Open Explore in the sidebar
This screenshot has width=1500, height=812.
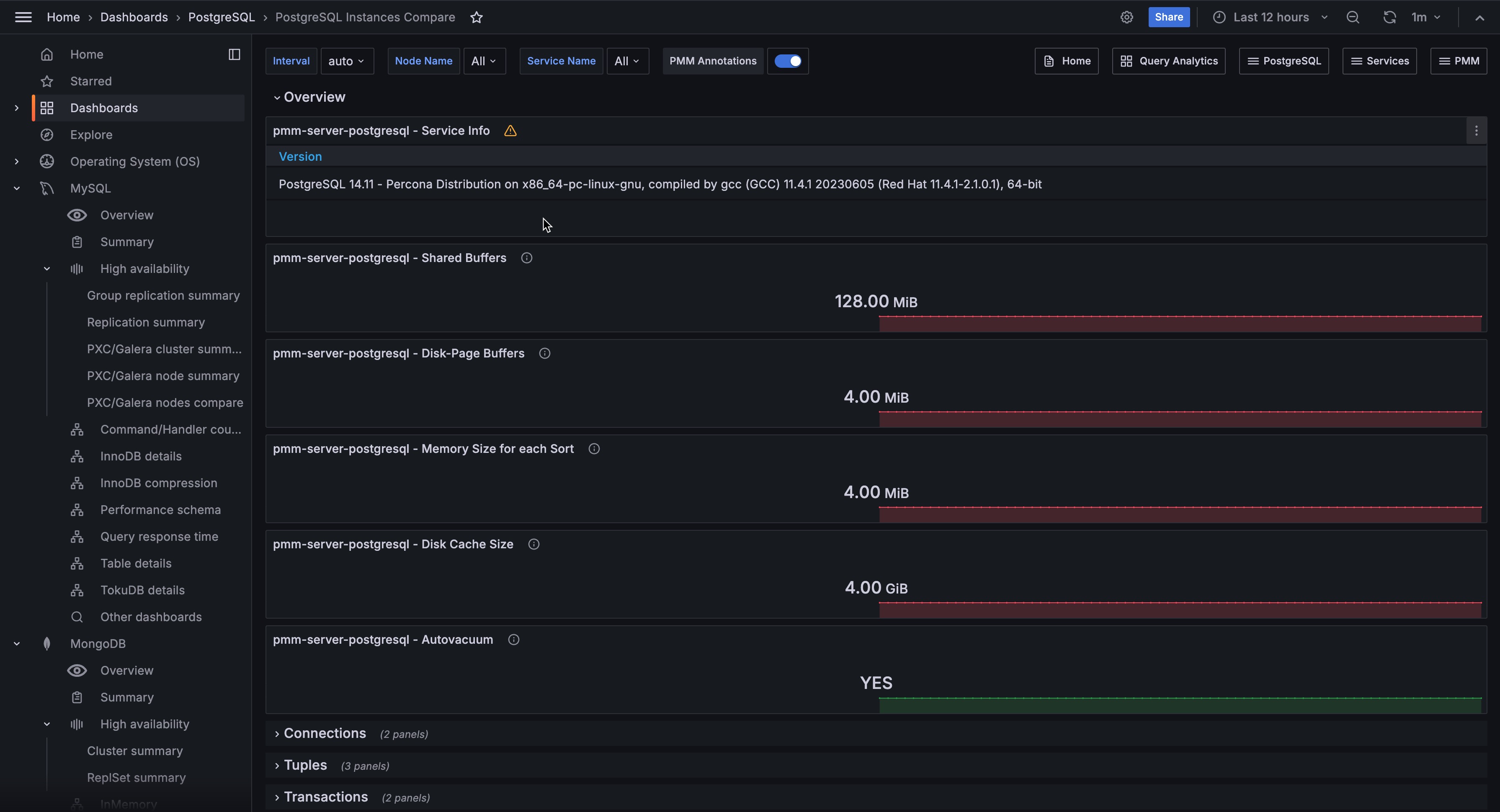[x=91, y=135]
